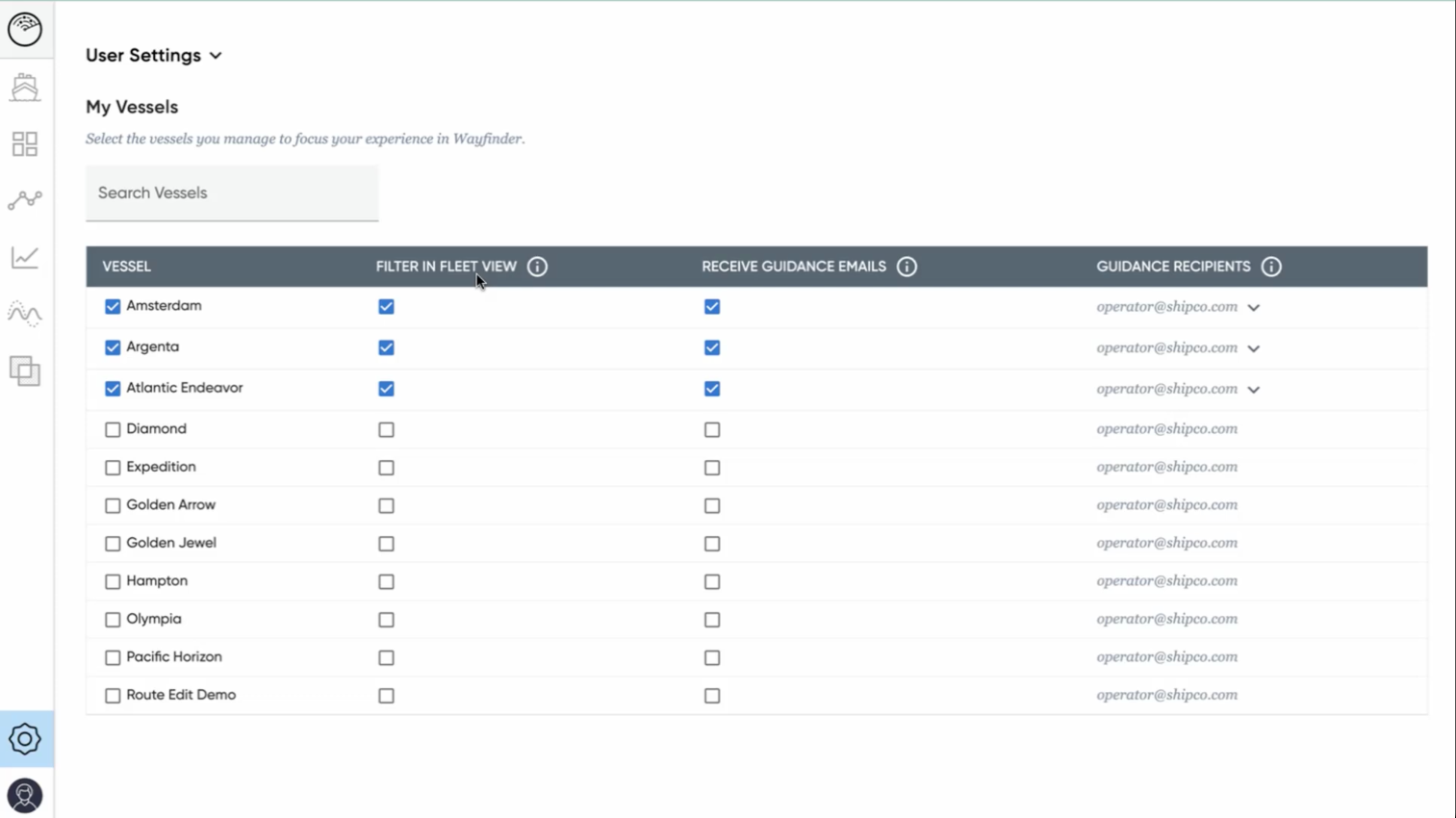This screenshot has width=1456, height=818.
Task: Disable guidance emails for Amsterdam
Action: pos(712,307)
